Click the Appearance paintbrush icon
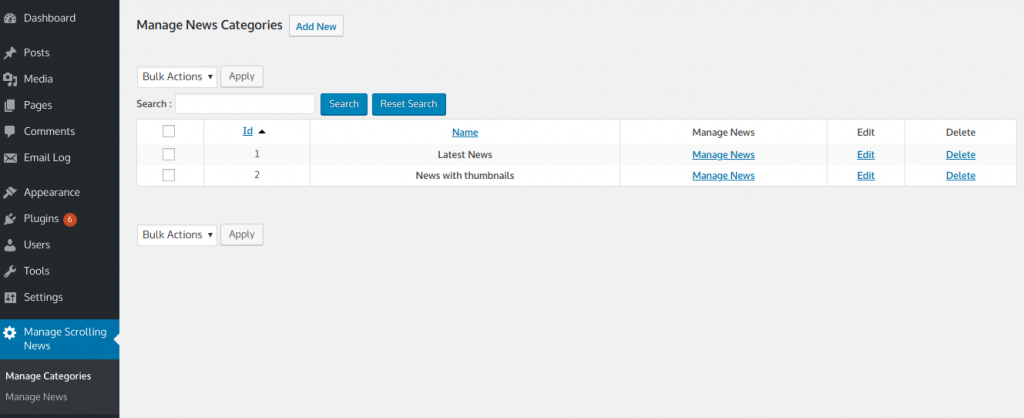The height and width of the screenshot is (418, 1024). (10, 193)
